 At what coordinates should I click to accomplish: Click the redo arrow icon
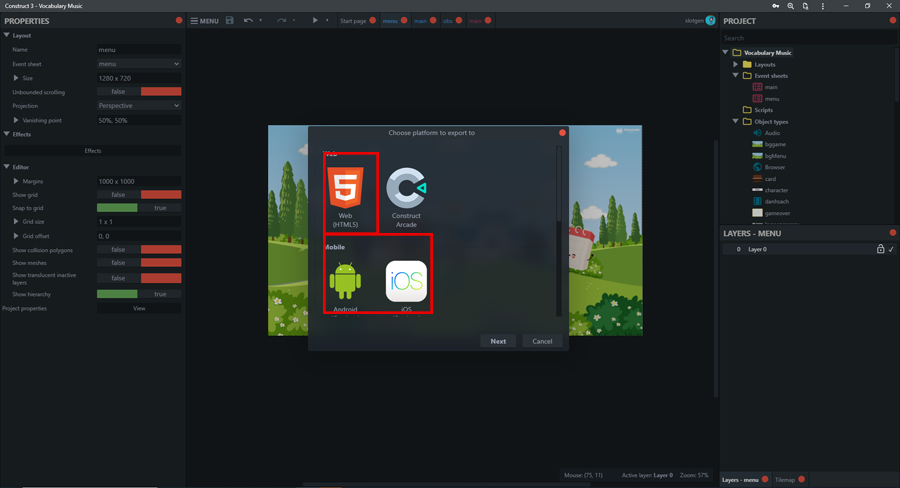pos(281,20)
